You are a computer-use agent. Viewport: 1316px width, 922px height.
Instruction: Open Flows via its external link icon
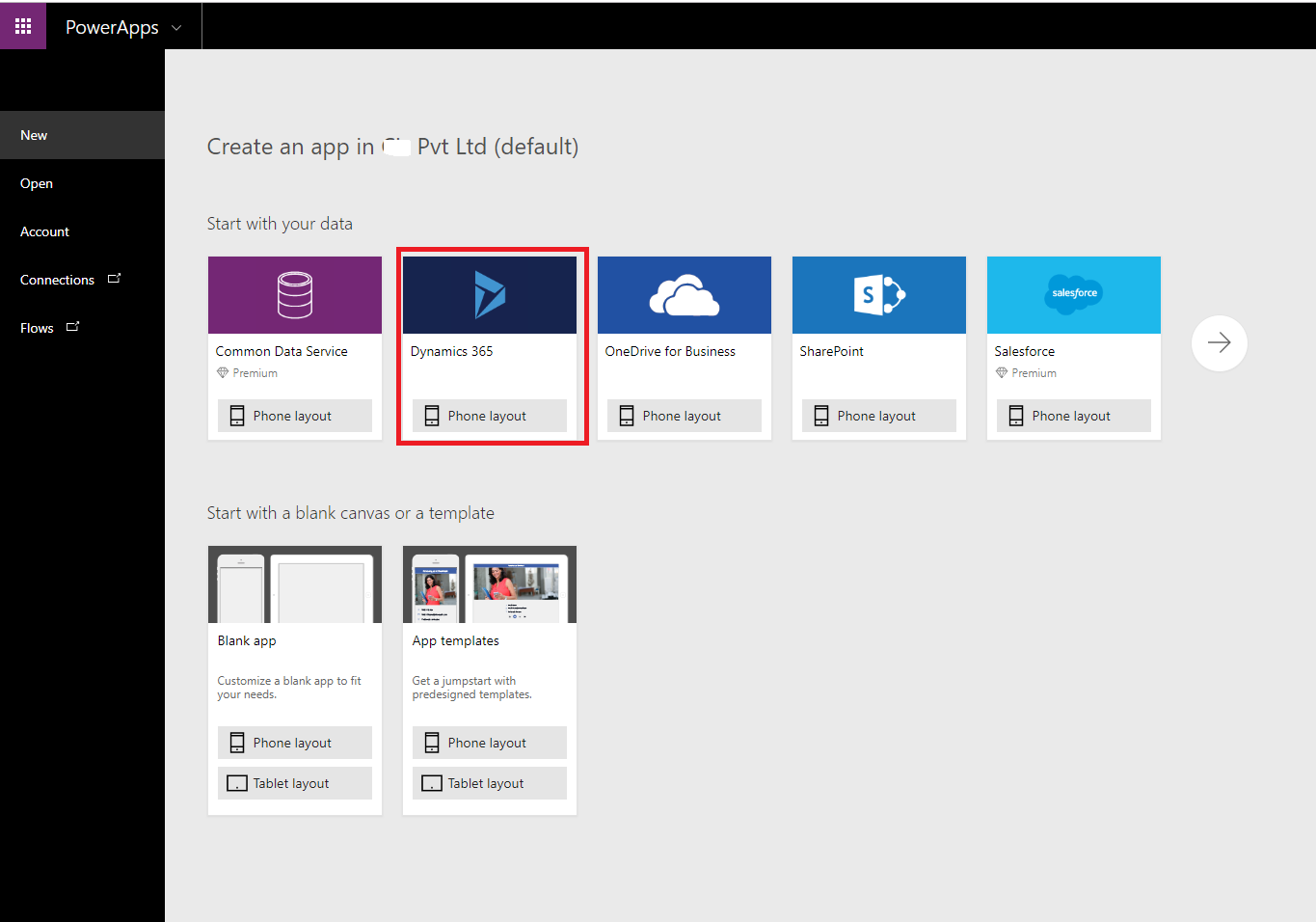pyautogui.click(x=72, y=326)
